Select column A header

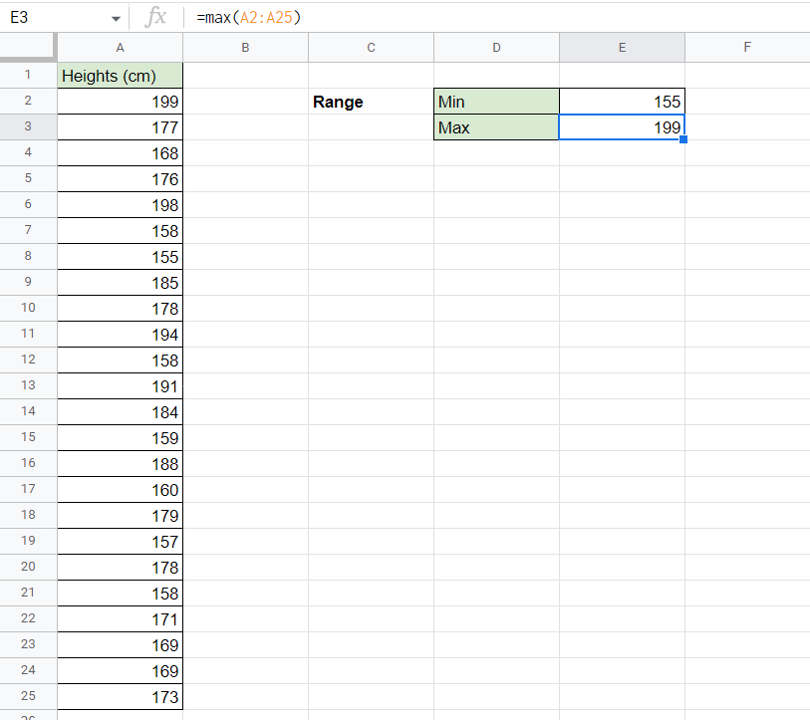pyautogui.click(x=120, y=48)
